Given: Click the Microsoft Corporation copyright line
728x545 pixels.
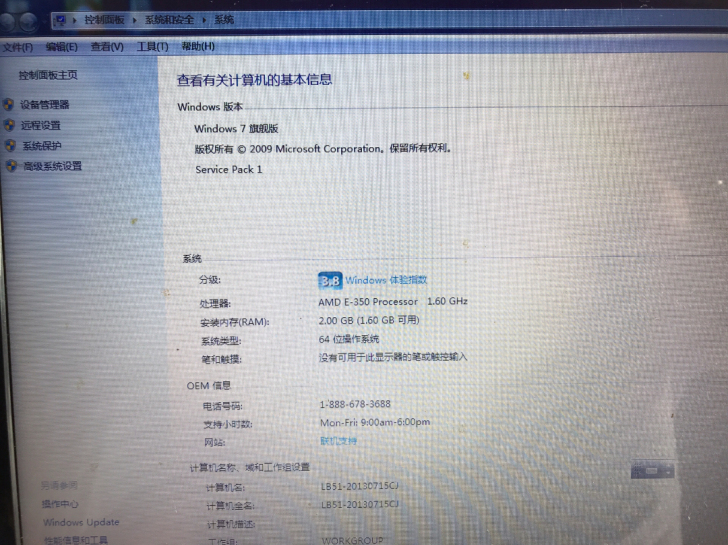Looking at the screenshot, I should [323, 149].
